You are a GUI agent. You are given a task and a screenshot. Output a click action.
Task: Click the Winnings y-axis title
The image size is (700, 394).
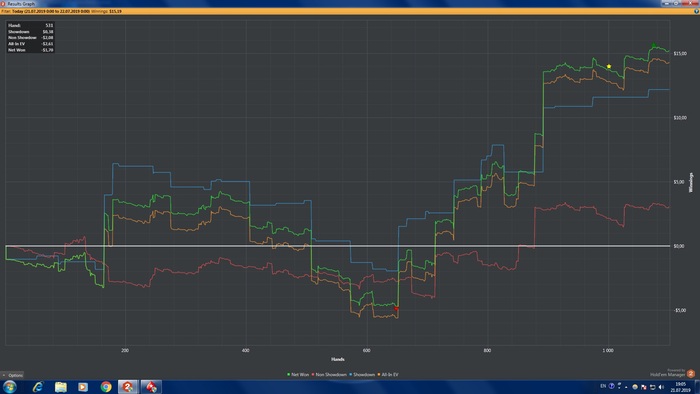691,182
